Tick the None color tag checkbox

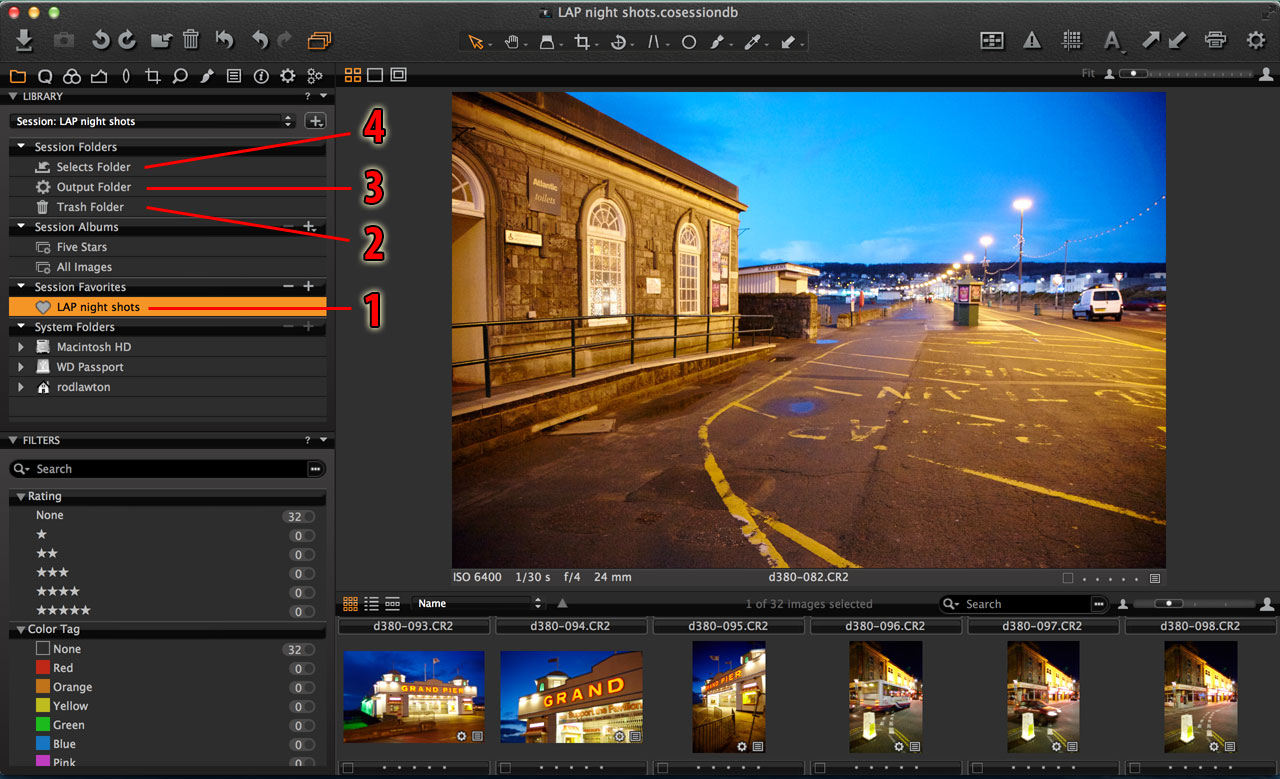(x=42, y=649)
